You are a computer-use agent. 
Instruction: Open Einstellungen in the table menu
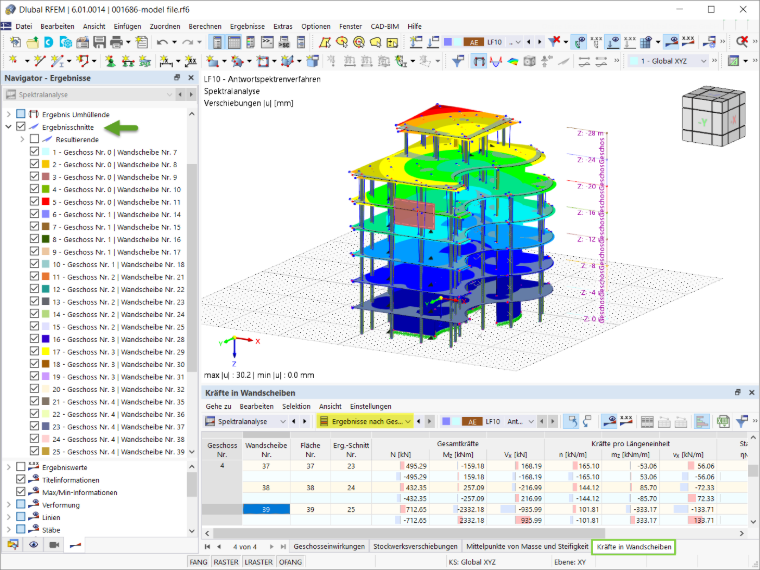click(x=370, y=406)
